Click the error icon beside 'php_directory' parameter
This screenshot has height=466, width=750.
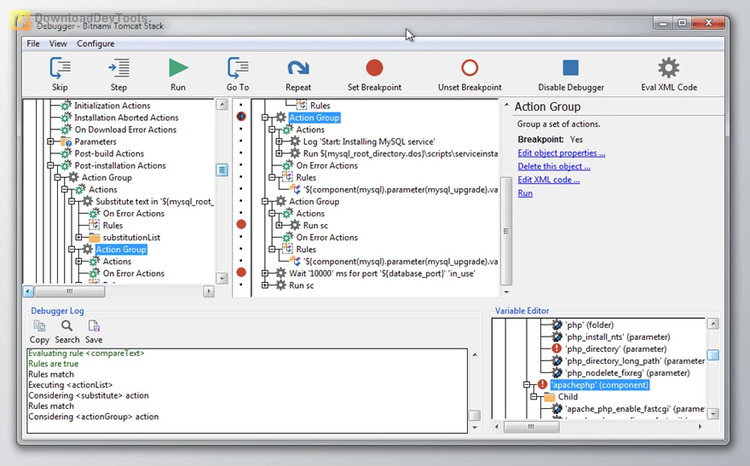tap(556, 349)
